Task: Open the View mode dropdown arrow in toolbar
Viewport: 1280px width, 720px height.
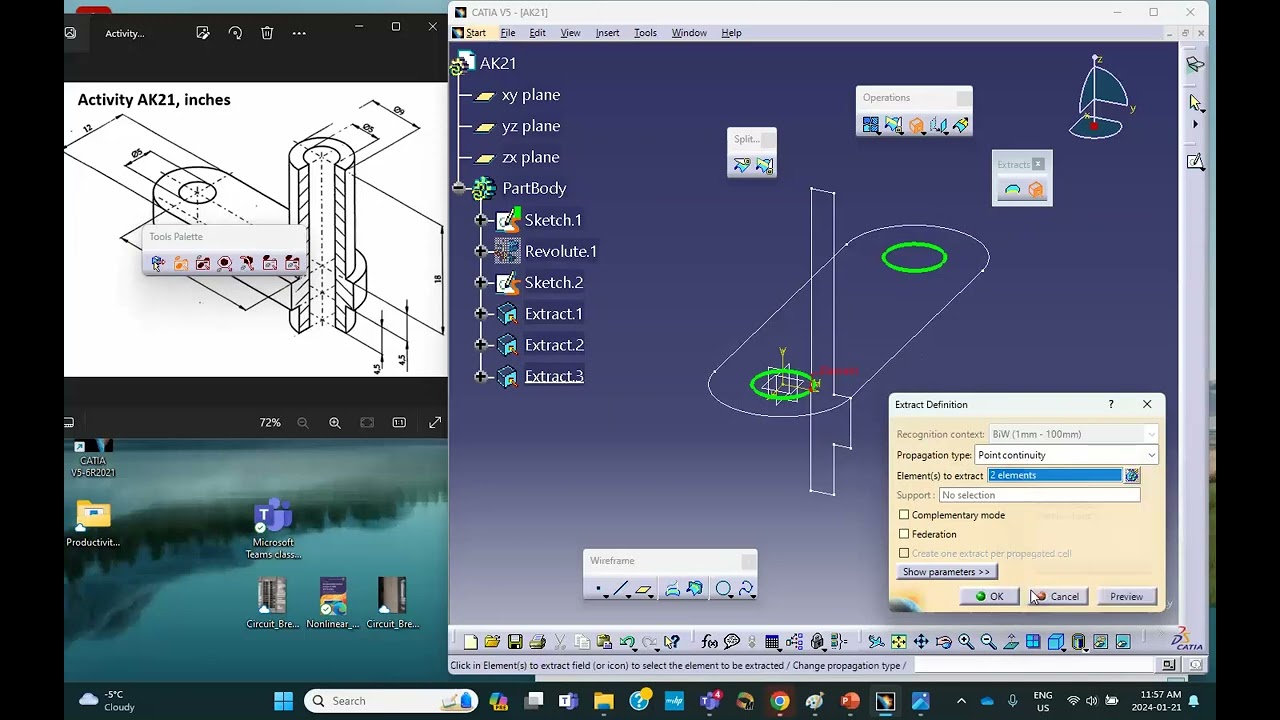Action: 1087,649
